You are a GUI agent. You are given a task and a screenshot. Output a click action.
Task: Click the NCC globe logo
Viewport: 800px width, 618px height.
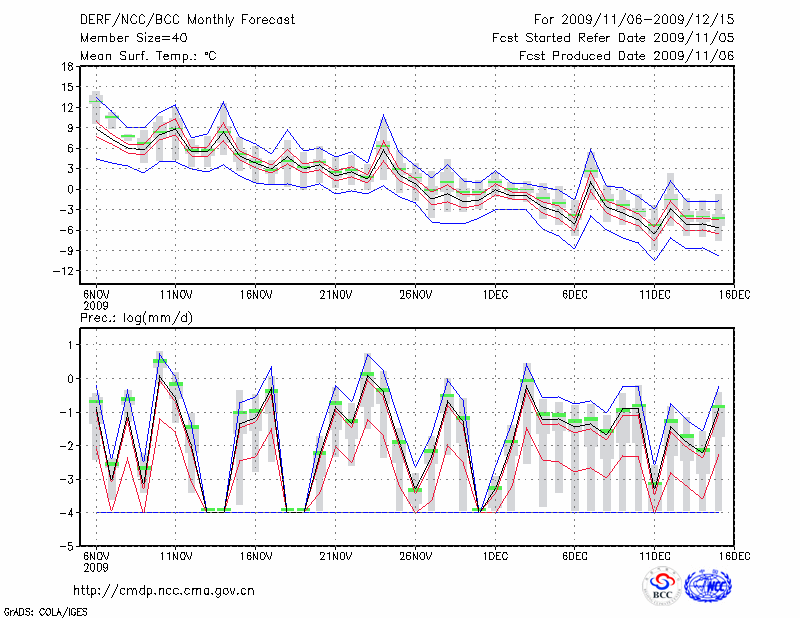pyautogui.click(x=708, y=586)
